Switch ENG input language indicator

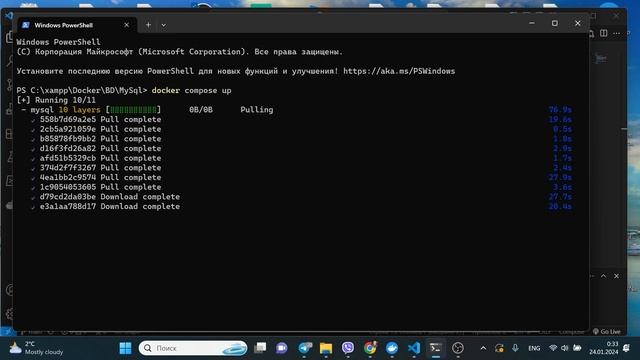(x=534, y=348)
